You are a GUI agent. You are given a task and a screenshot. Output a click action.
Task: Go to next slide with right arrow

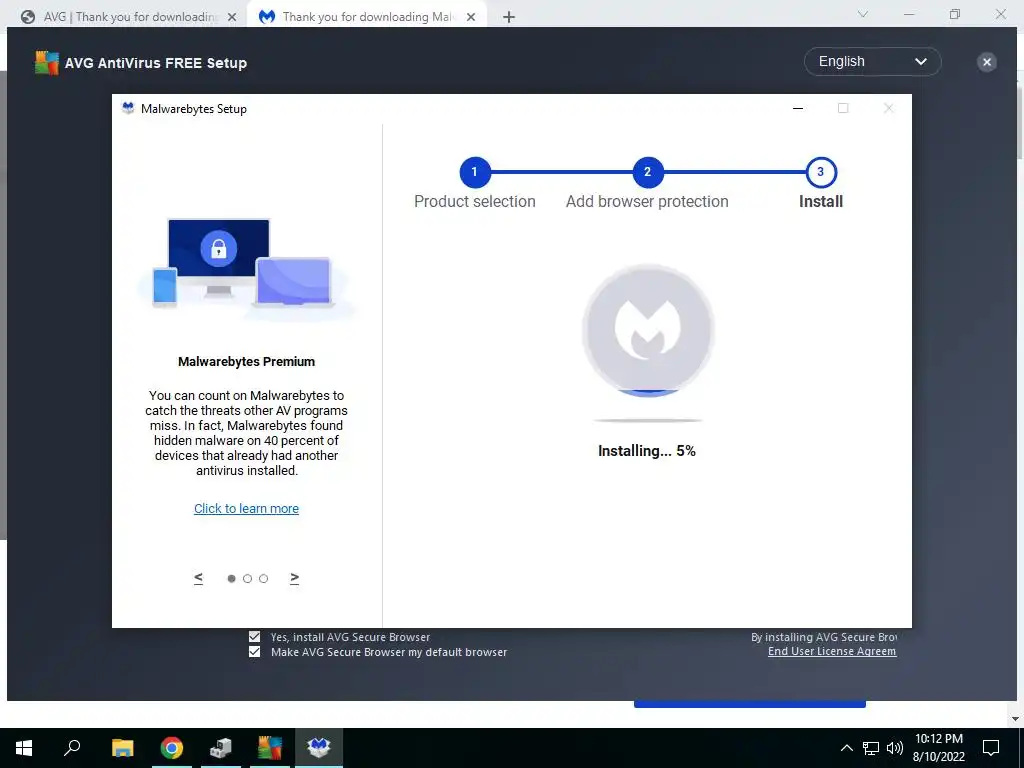click(x=295, y=578)
